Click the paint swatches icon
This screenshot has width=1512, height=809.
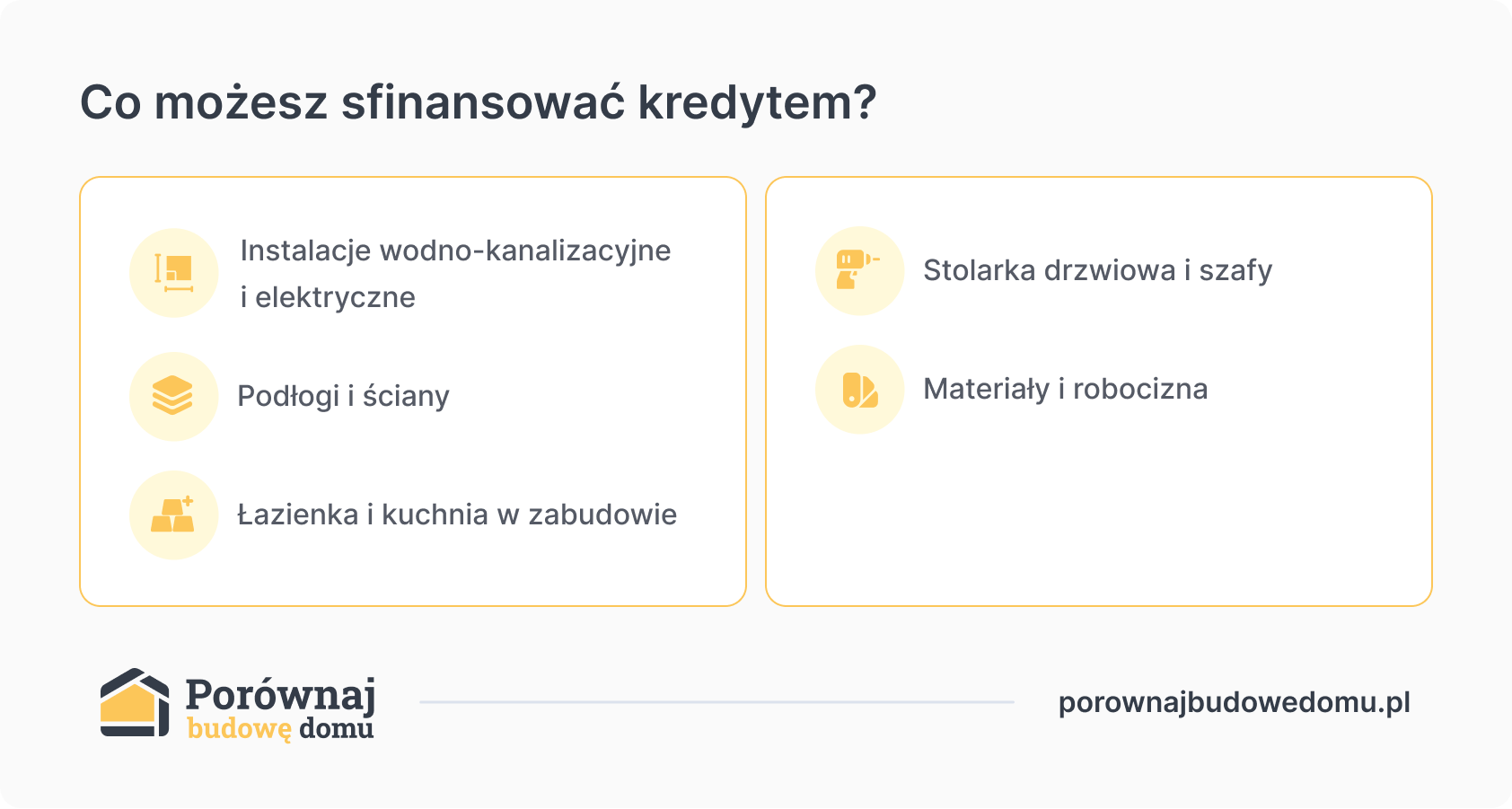[859, 390]
